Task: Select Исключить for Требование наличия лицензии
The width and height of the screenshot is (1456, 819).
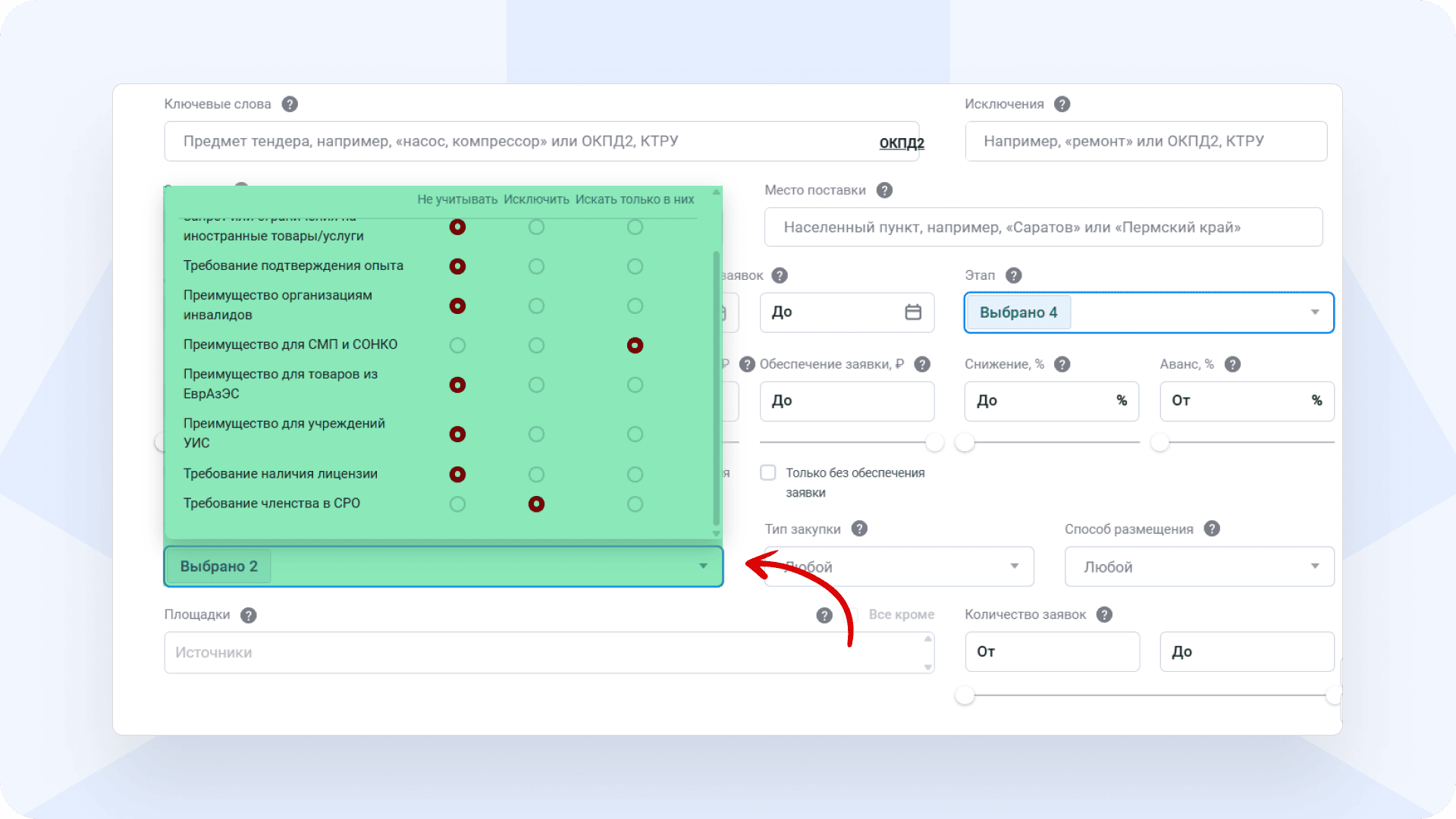Action: click(536, 474)
